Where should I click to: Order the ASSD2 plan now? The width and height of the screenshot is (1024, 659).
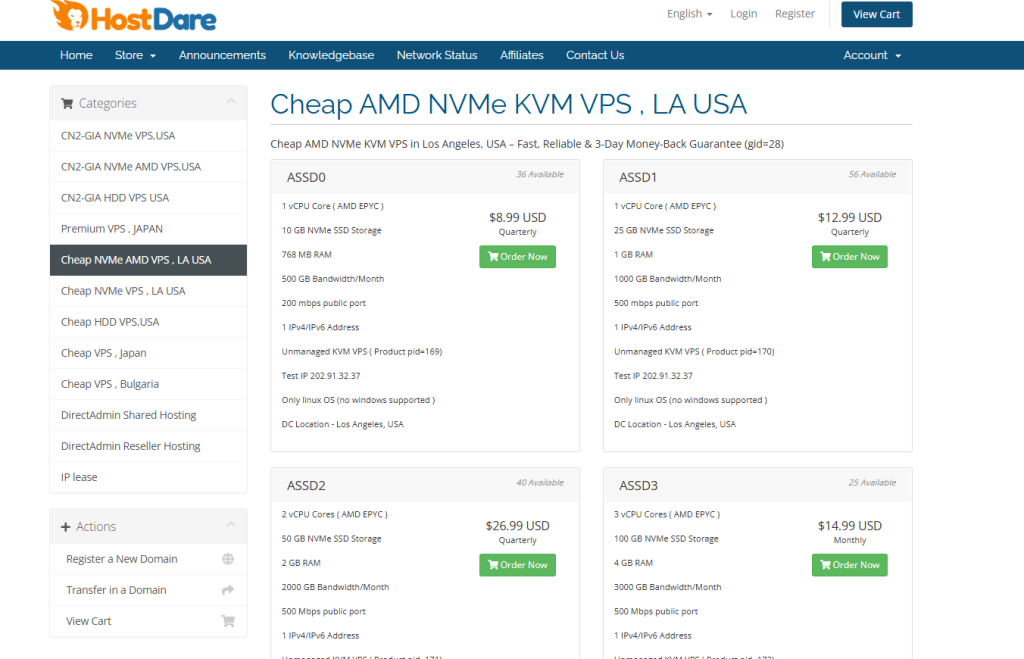tap(517, 565)
